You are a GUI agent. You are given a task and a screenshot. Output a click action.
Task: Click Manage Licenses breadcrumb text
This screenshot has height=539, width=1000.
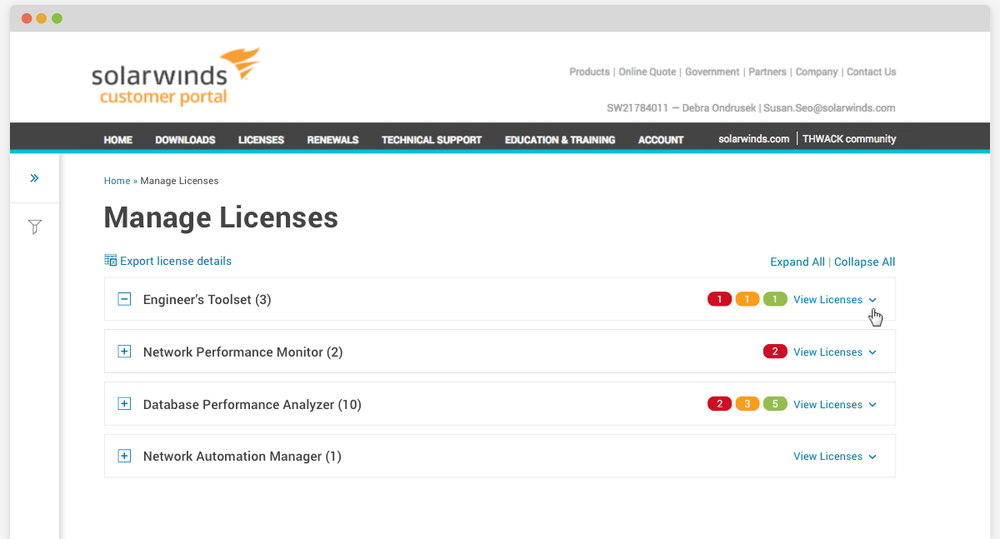point(179,181)
